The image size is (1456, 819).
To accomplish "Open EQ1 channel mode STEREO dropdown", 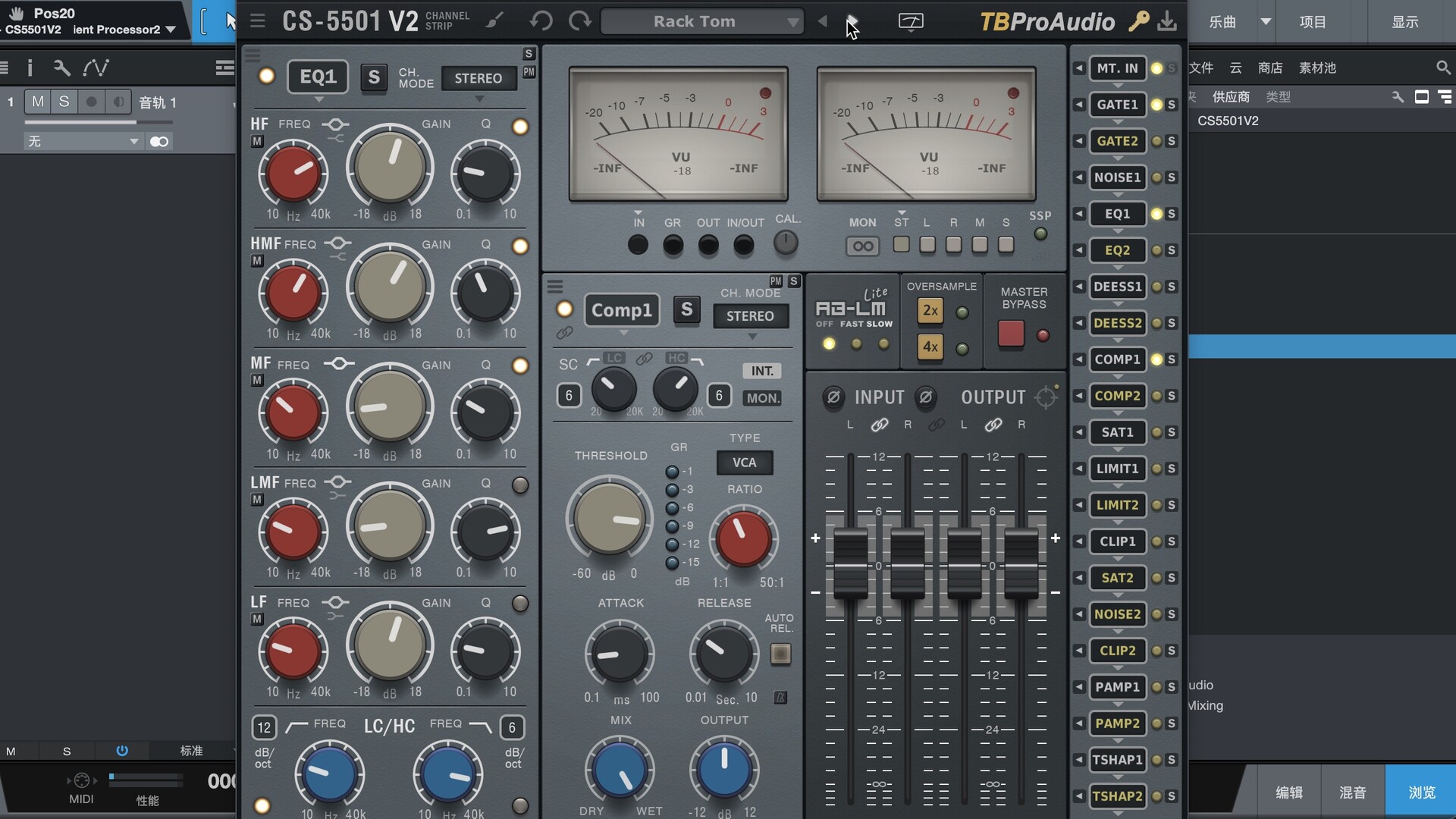I will tap(479, 78).
